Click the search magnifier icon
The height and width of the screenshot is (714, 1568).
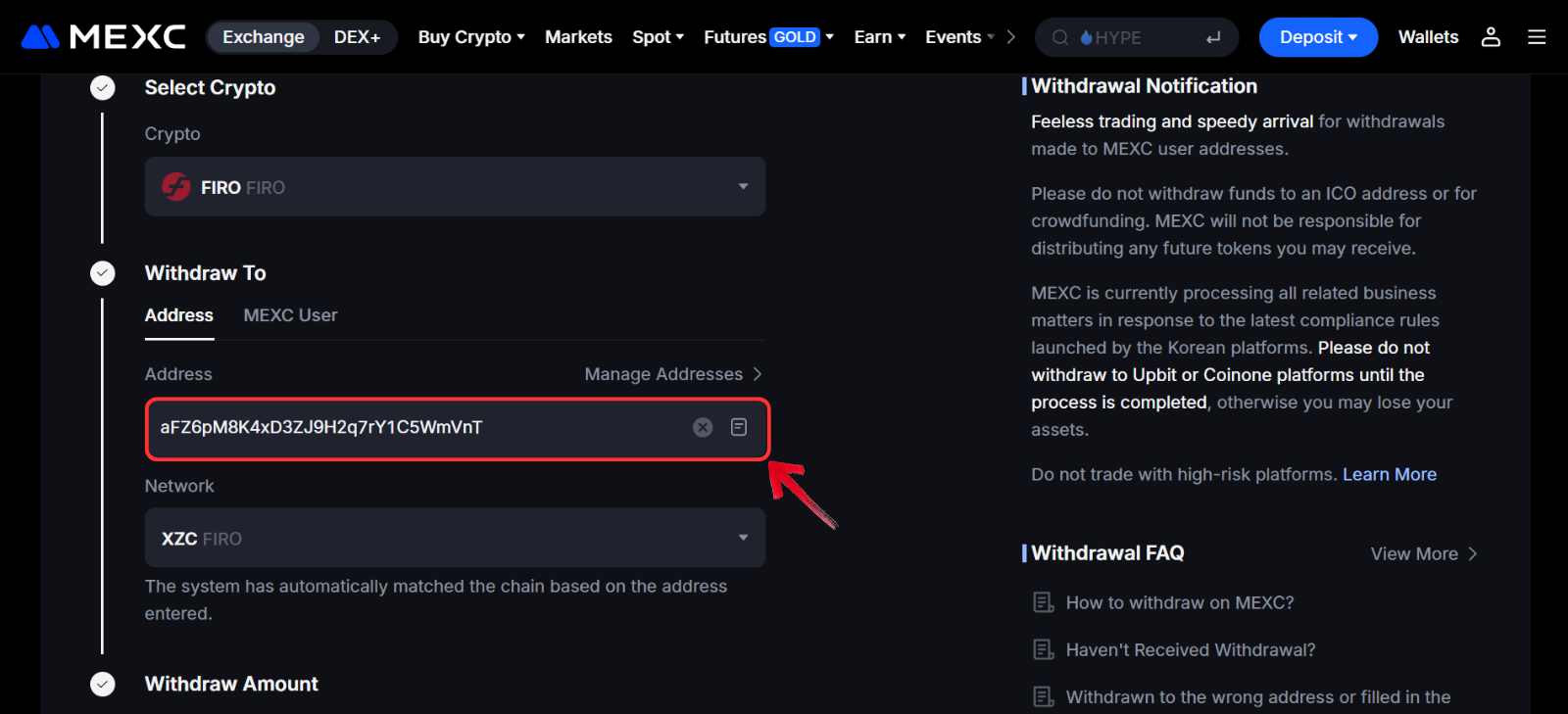click(1060, 37)
